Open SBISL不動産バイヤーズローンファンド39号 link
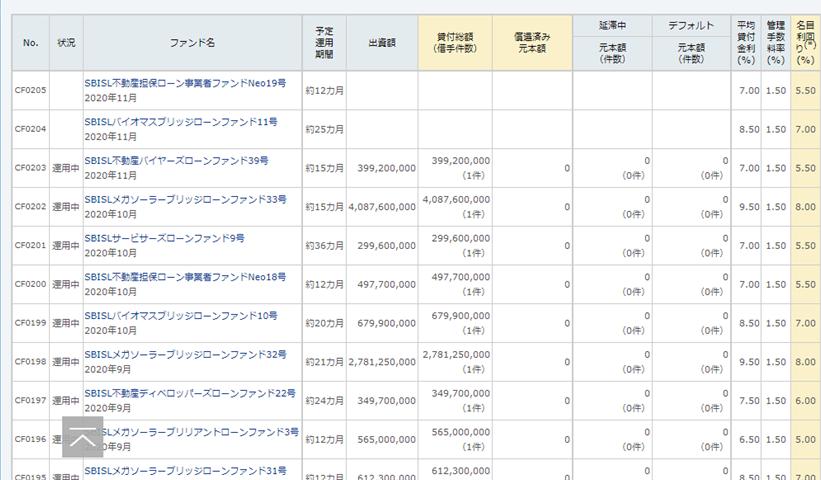 pyautogui.click(x=176, y=161)
